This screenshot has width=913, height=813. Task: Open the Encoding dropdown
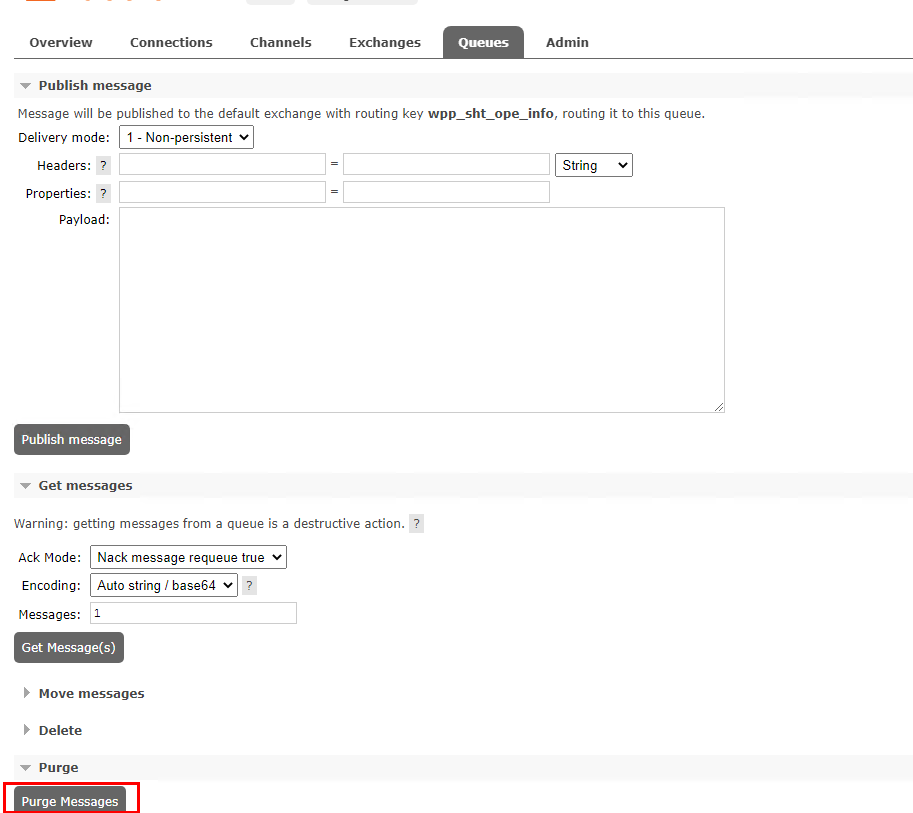click(163, 585)
